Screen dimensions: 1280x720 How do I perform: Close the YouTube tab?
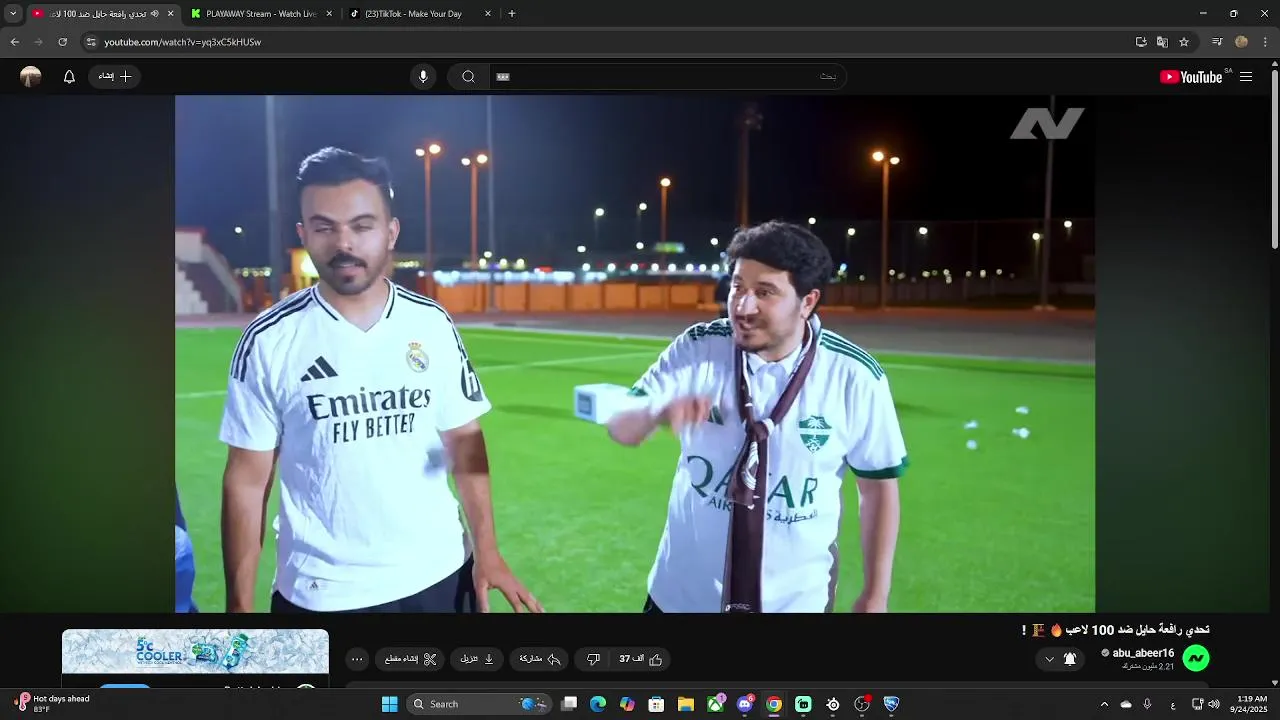pyautogui.click(x=170, y=14)
